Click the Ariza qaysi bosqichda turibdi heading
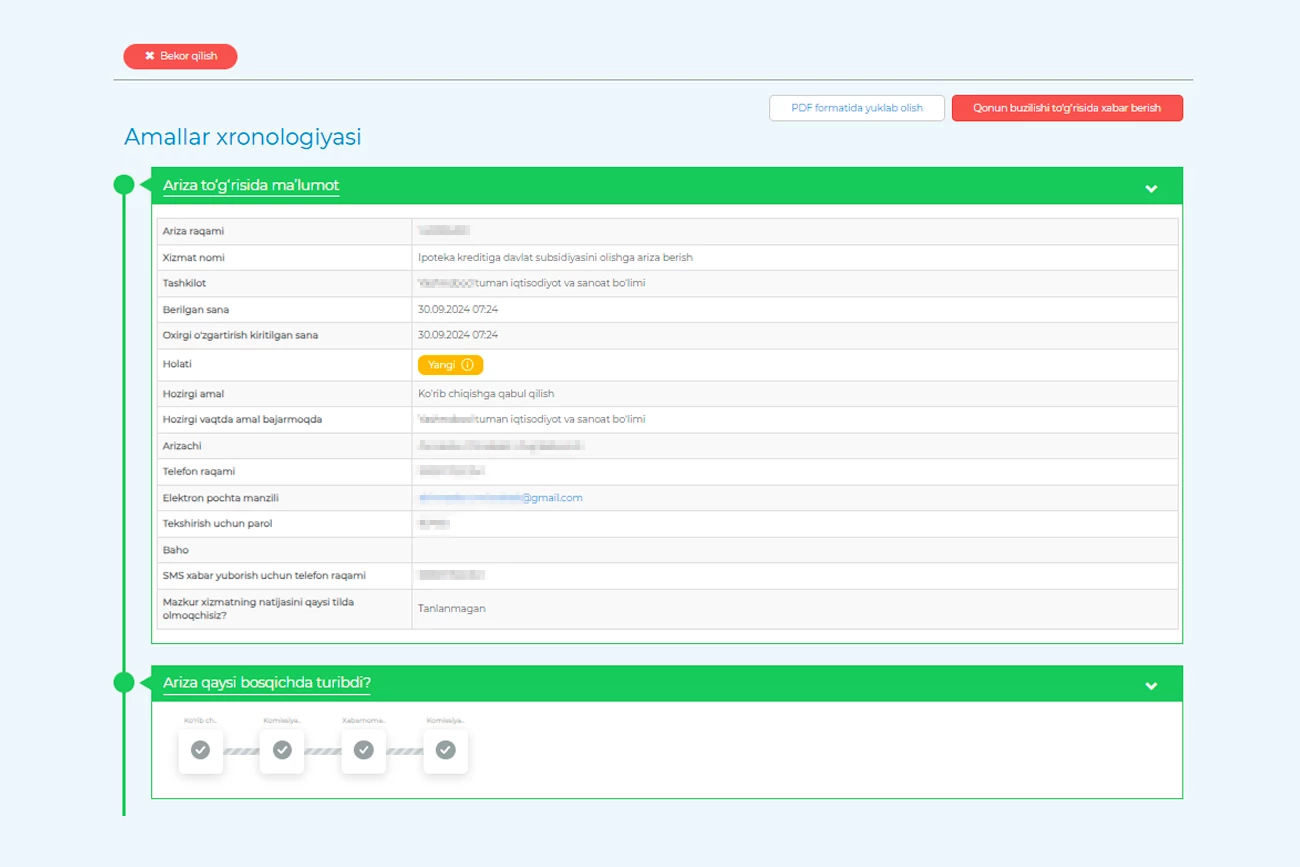Screen dimensions: 1300x867 [x=267, y=683]
